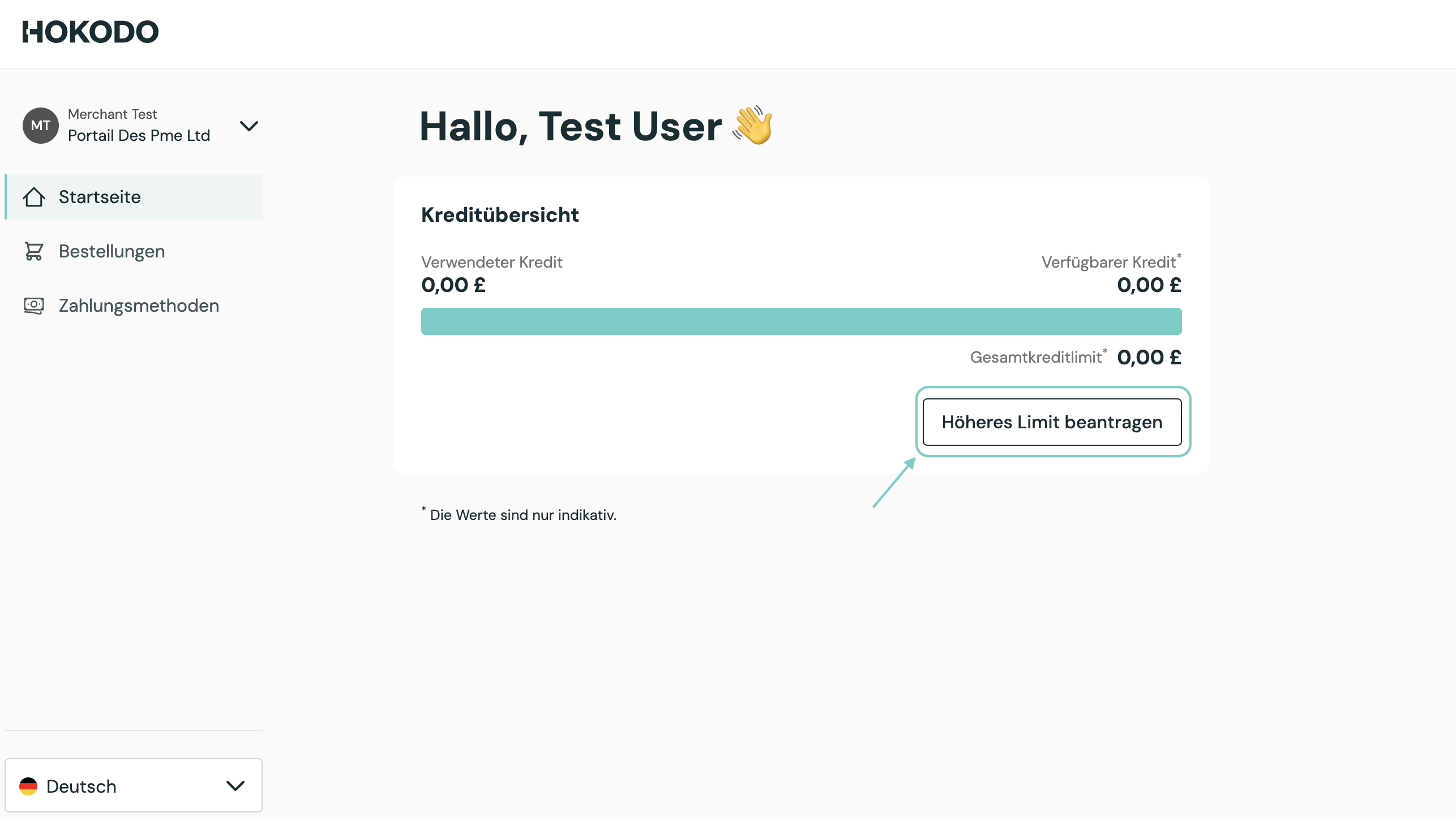Click the Verfügbarer Kredit amount
The width and height of the screenshot is (1456, 817).
[x=1149, y=285]
